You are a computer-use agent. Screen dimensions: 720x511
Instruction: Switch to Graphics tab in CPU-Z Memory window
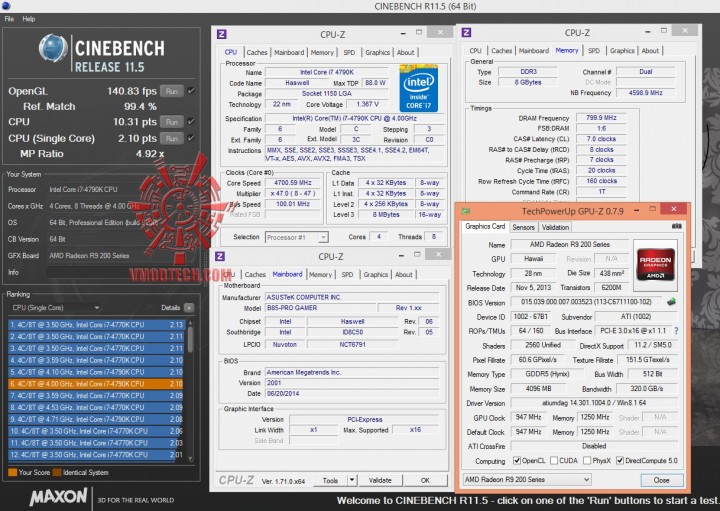pyautogui.click(x=622, y=51)
